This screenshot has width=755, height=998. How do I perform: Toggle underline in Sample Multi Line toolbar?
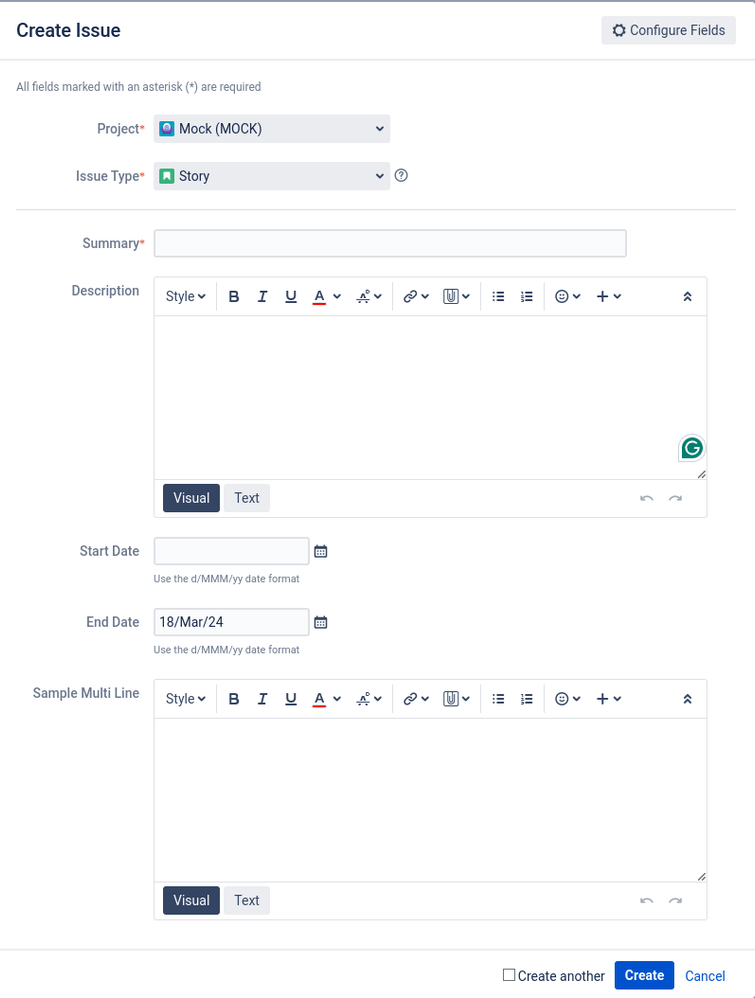(x=291, y=699)
